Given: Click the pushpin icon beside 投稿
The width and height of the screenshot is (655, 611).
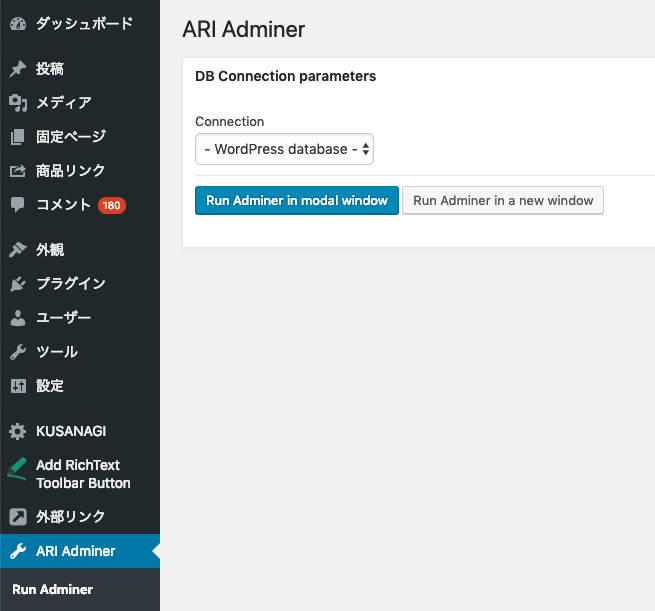Looking at the screenshot, I should coord(18,69).
